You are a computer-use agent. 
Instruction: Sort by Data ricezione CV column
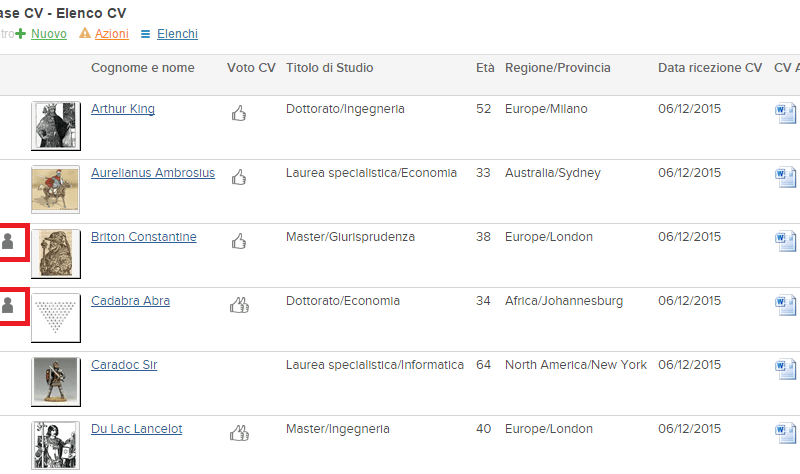coord(709,68)
